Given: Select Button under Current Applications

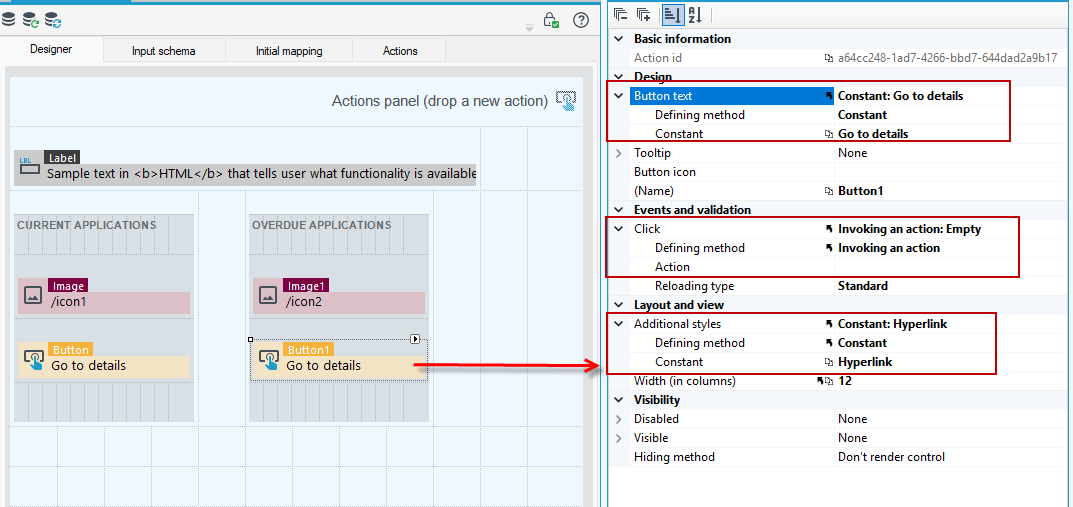Looking at the screenshot, I should click(x=104, y=361).
